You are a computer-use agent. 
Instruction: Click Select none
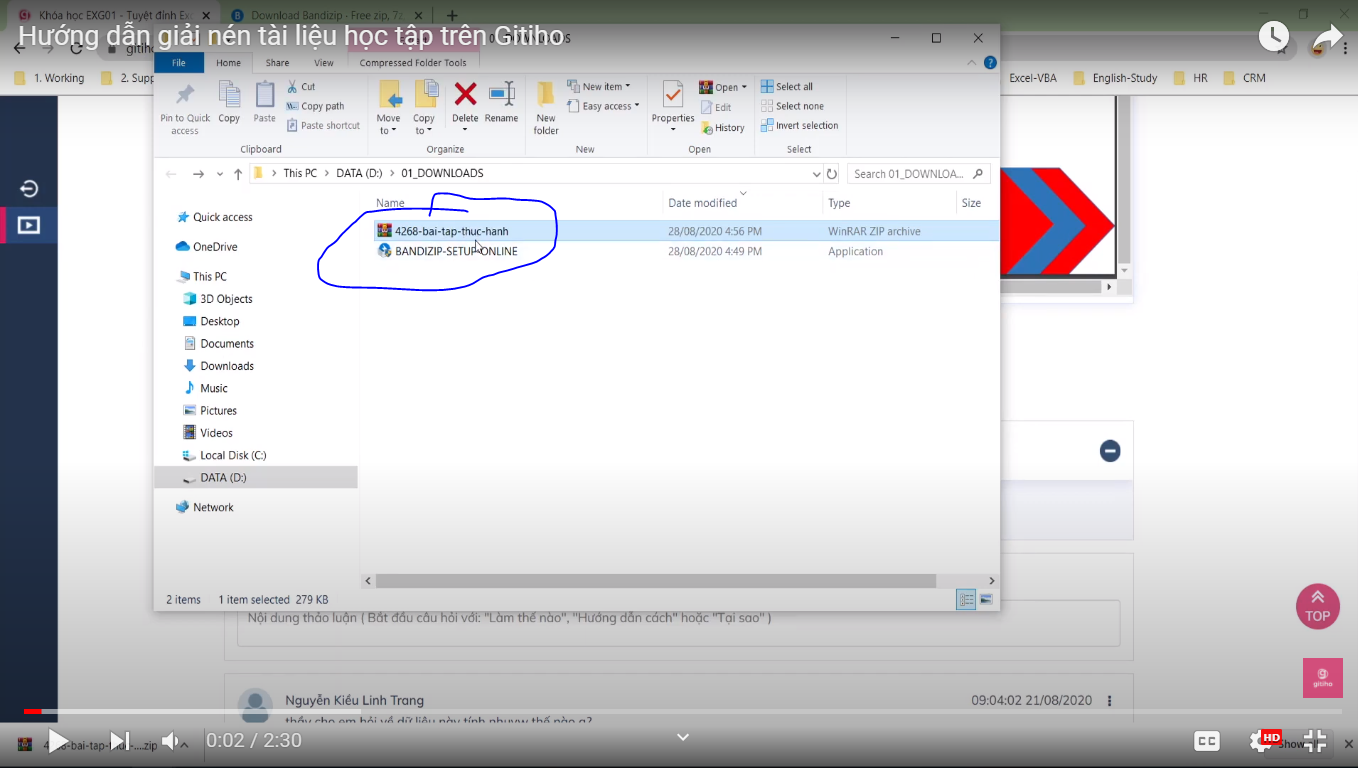point(792,106)
